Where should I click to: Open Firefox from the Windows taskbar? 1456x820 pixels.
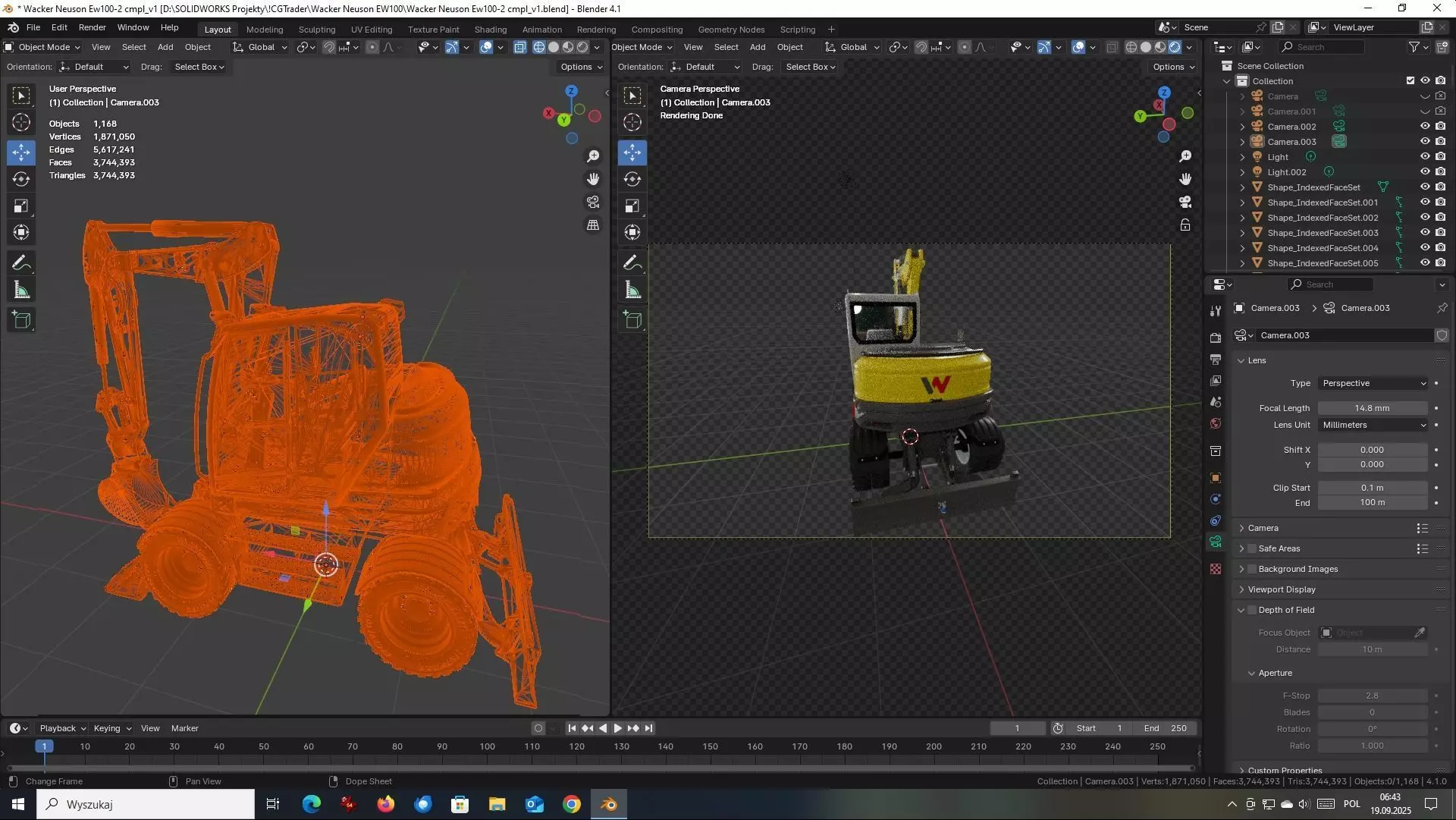[386, 804]
